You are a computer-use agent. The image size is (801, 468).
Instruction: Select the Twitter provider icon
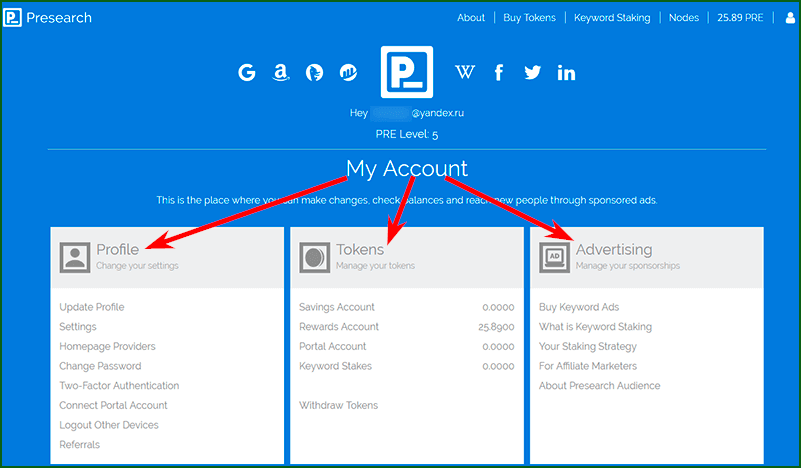pos(532,73)
